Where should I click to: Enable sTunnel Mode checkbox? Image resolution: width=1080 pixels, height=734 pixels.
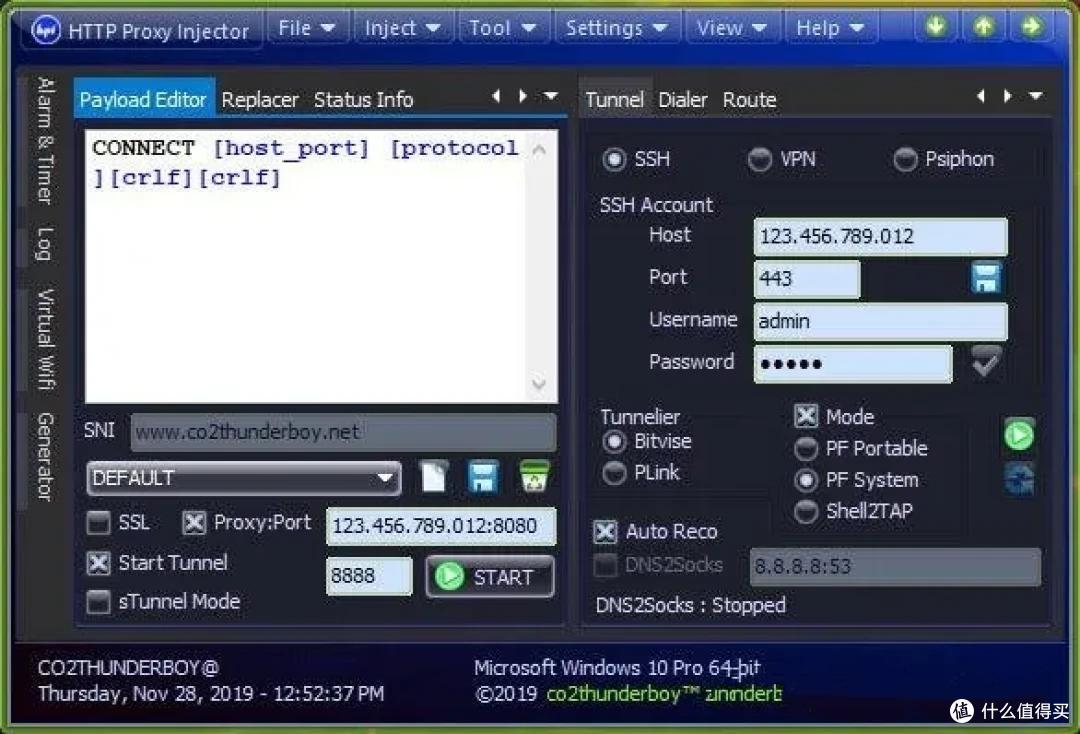click(98, 602)
